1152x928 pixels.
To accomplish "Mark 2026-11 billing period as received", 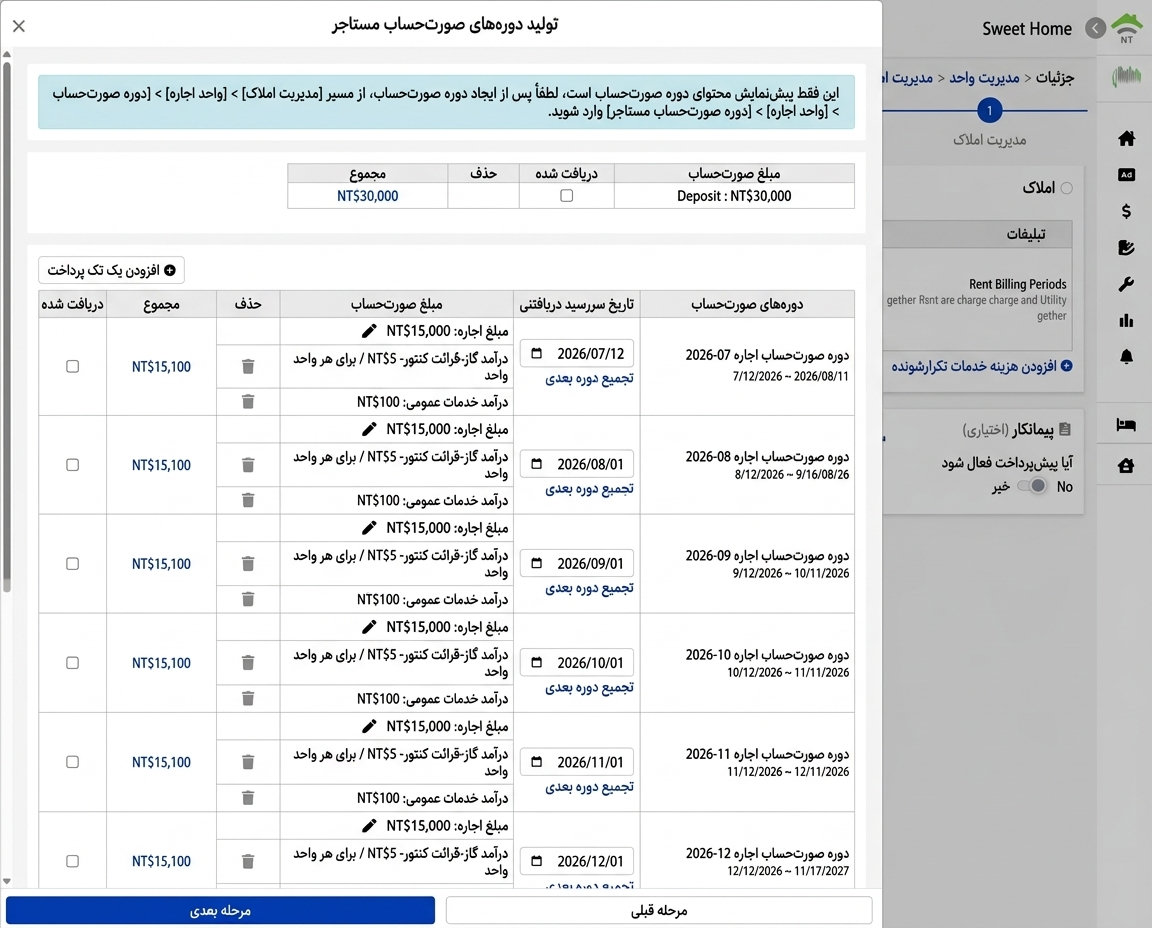I will [x=73, y=762].
